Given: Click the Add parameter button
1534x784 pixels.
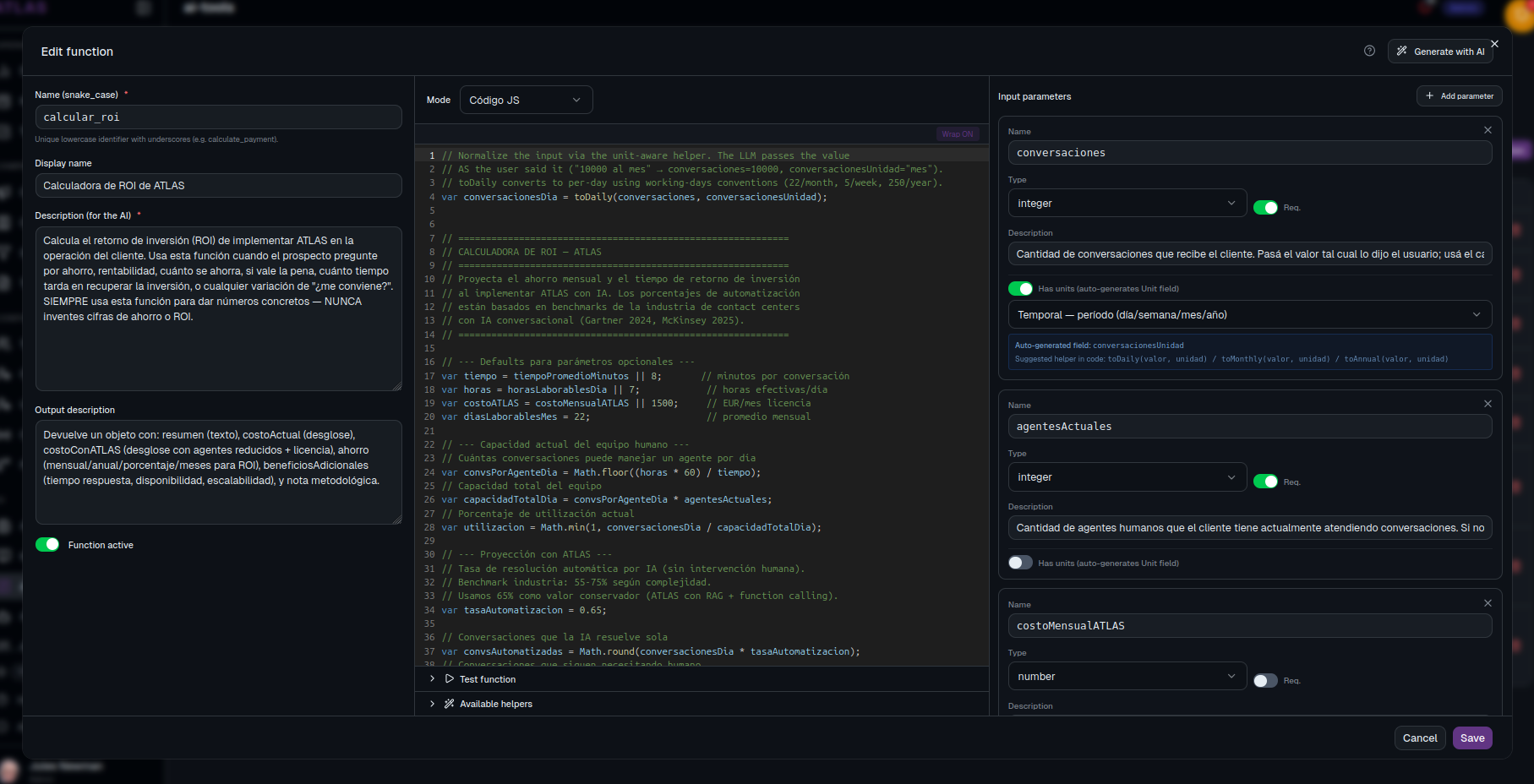Looking at the screenshot, I should [x=1459, y=96].
